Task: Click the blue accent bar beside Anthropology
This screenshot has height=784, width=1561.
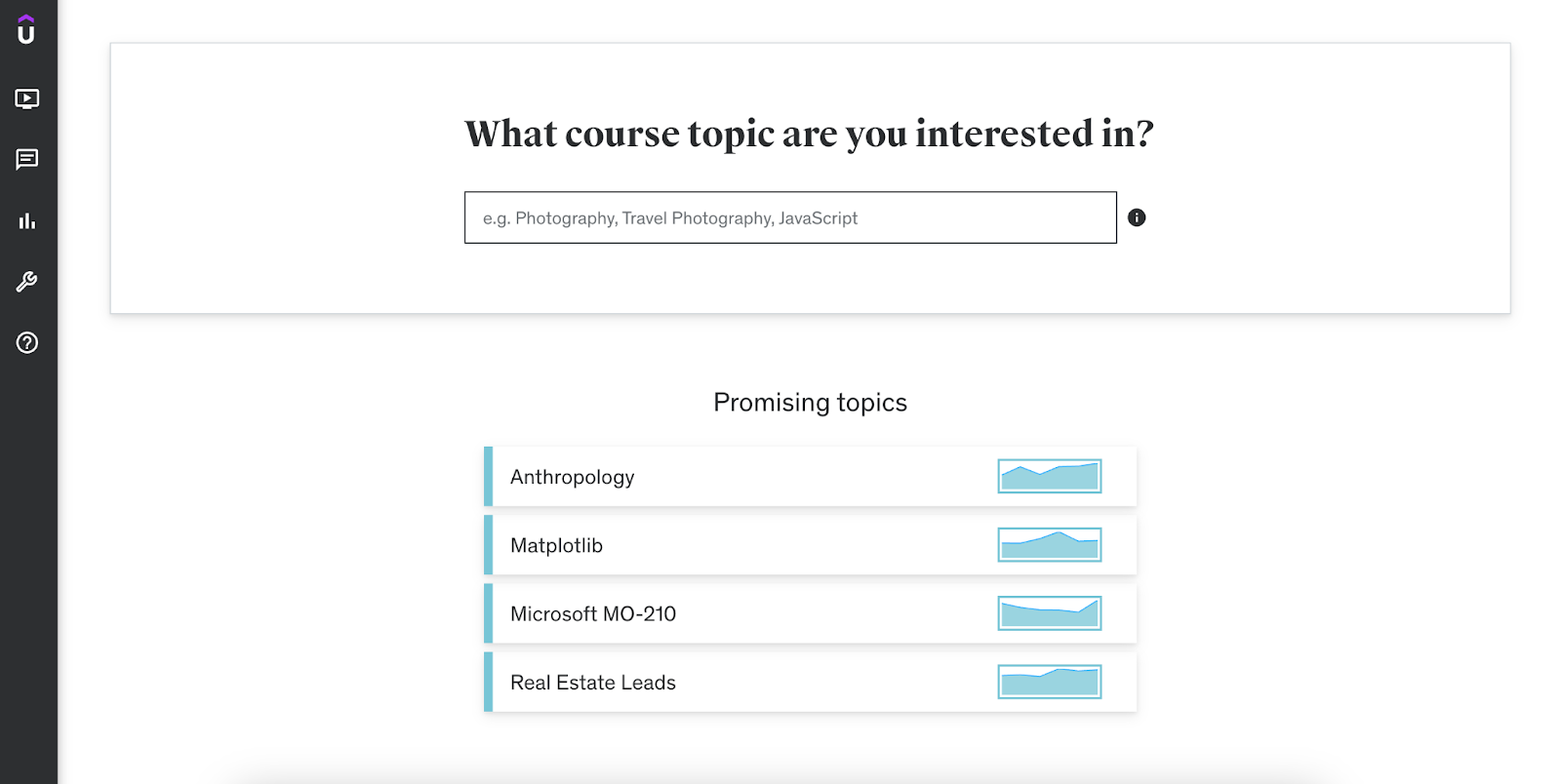Action: (489, 477)
